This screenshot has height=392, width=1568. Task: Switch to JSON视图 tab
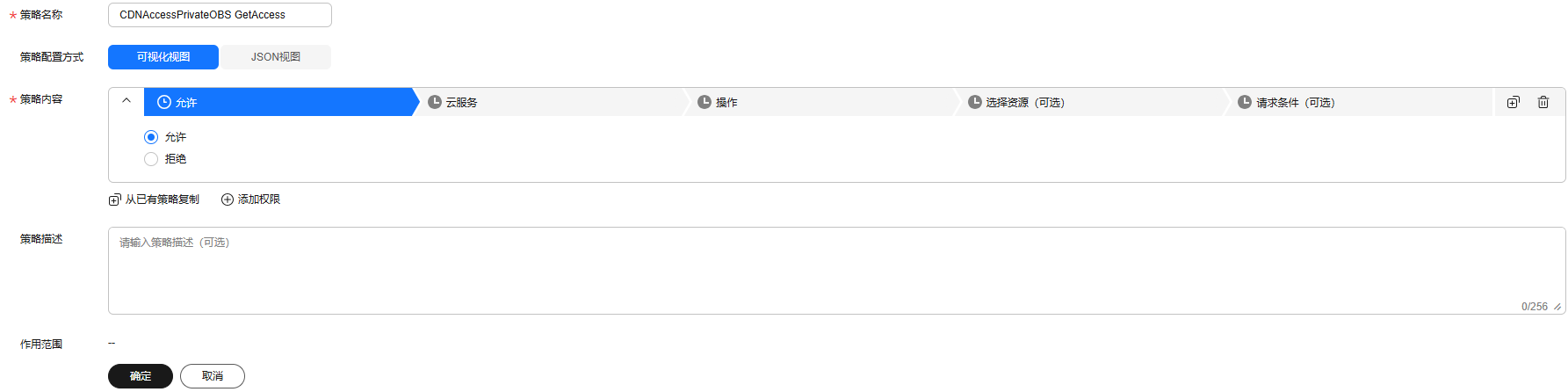pyautogui.click(x=276, y=57)
